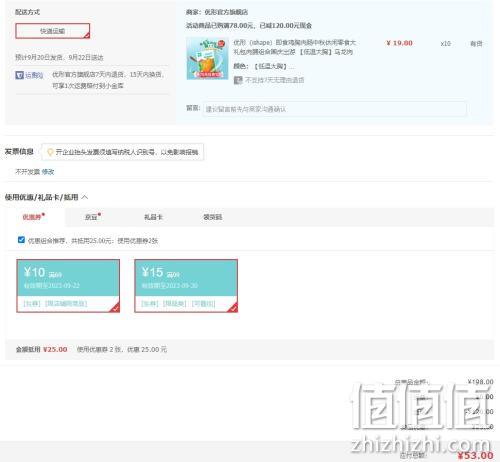
Task: Focus the 留言 message input field
Action: [x=334, y=109]
